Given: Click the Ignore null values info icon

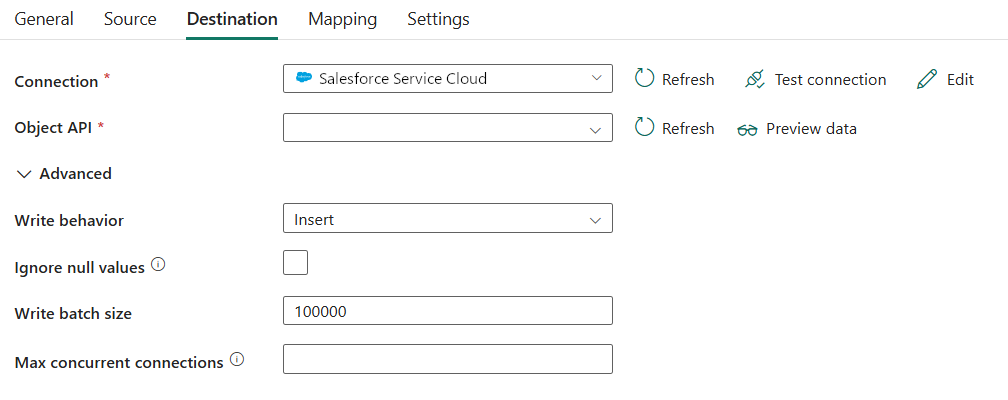Looking at the screenshot, I should pyautogui.click(x=158, y=266).
